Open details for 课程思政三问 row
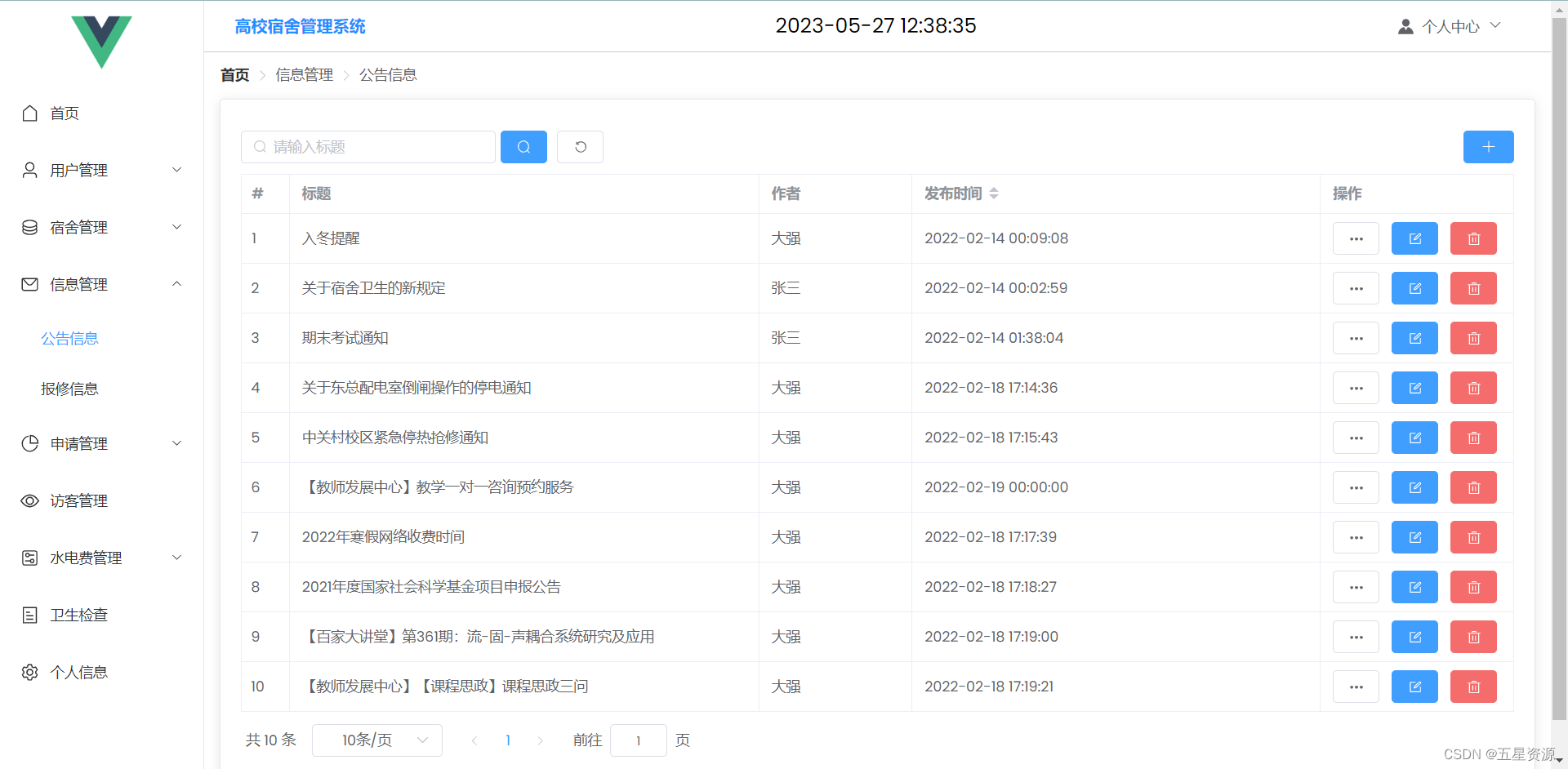Image resolution: width=1568 pixels, height=769 pixels. click(1356, 687)
